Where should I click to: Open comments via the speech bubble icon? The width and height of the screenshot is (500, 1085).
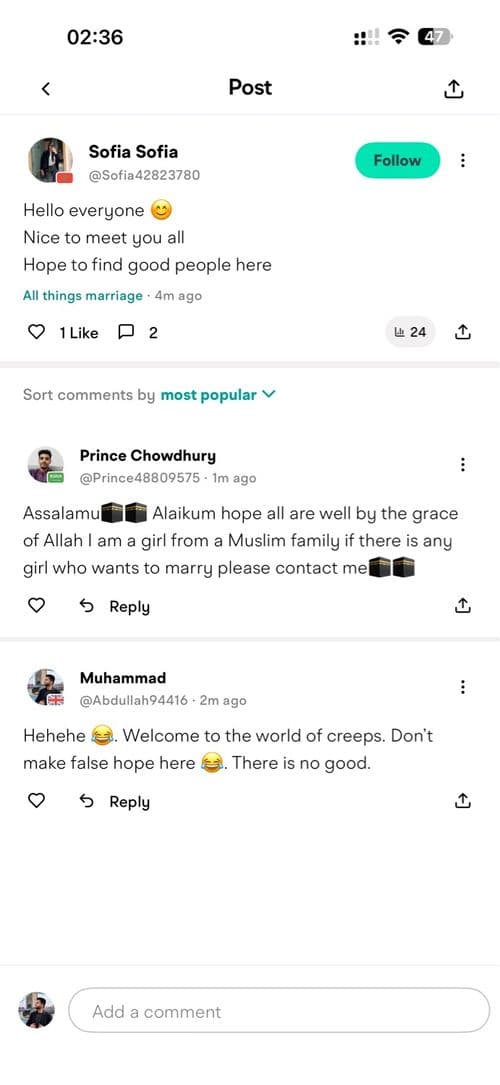coord(126,333)
